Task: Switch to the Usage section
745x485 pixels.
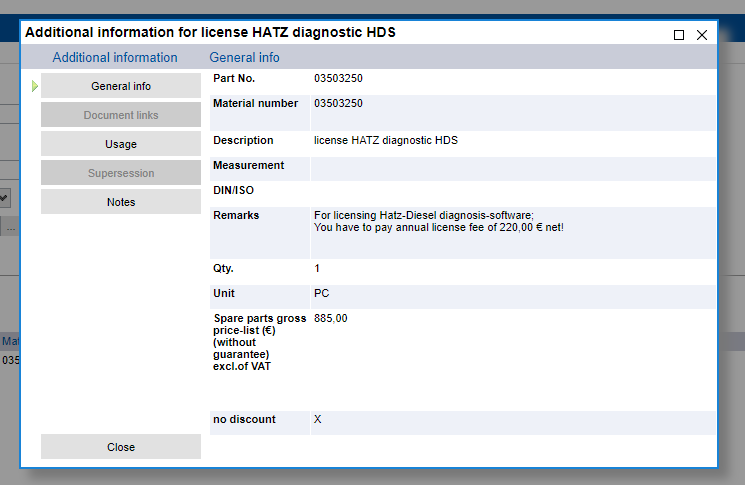Action: [121, 144]
